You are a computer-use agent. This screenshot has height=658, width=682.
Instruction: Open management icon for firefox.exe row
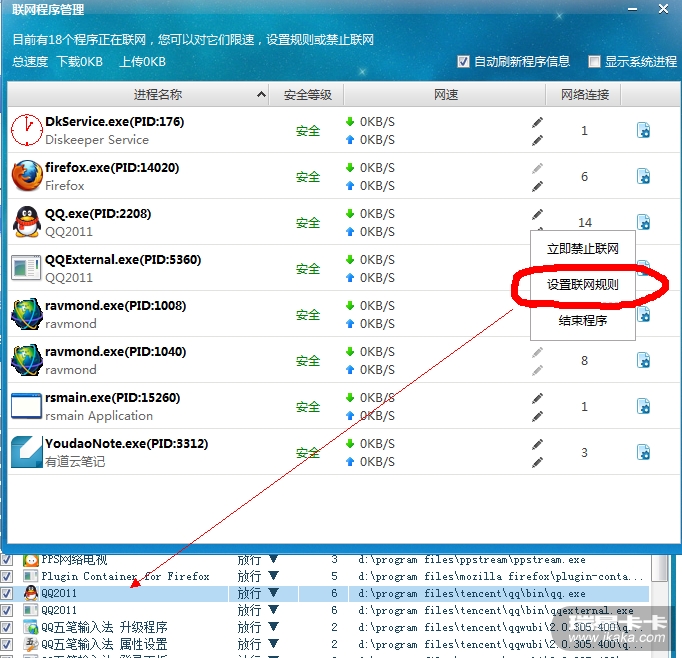tap(643, 176)
